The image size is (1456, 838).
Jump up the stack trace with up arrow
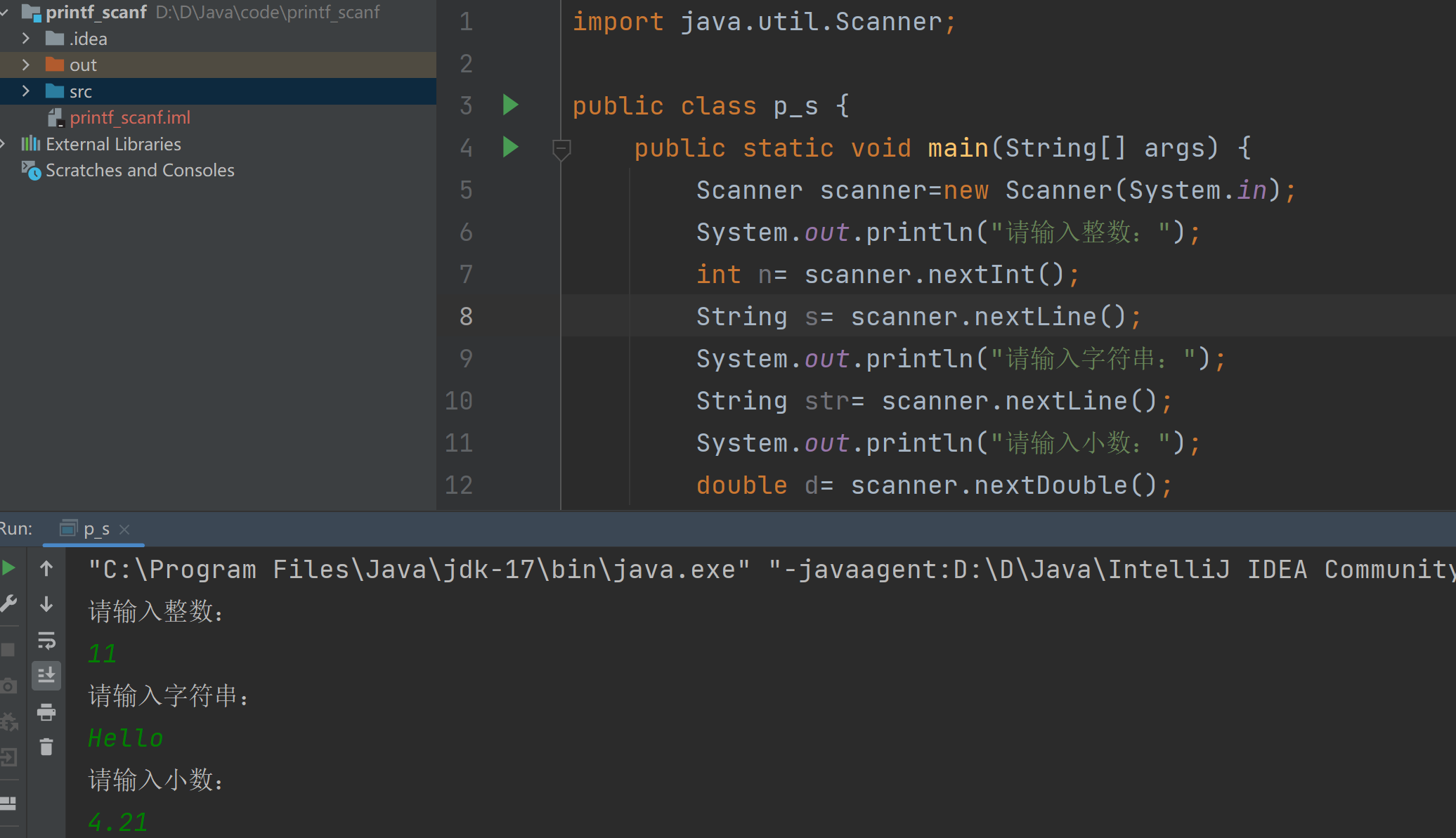46,568
